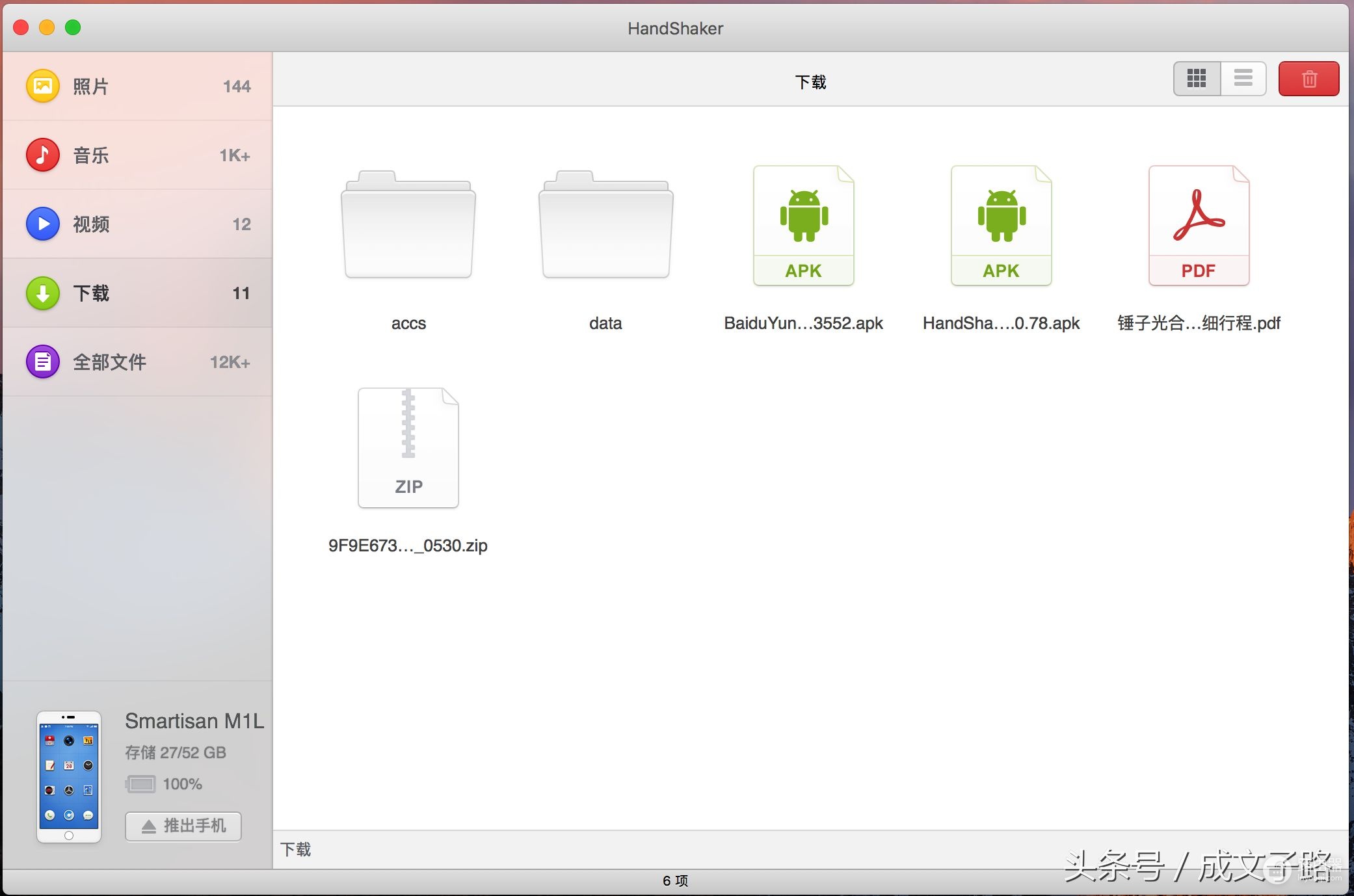Click the battery 100% indicator
The image size is (1354, 896).
tap(164, 784)
